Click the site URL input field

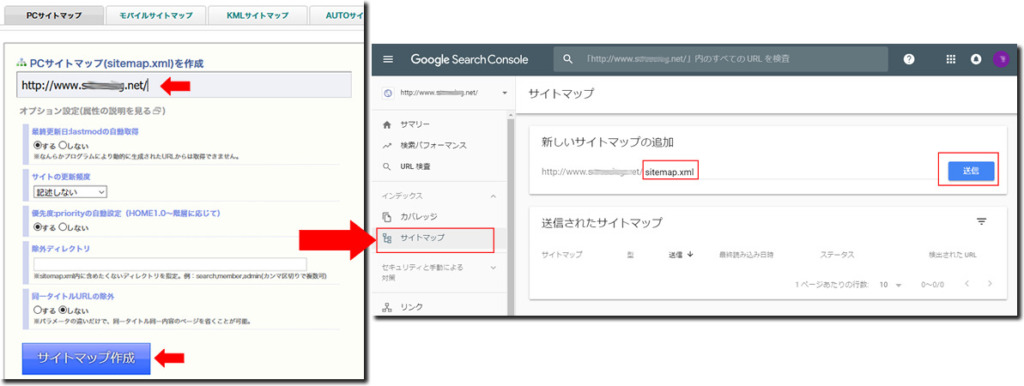(x=184, y=85)
